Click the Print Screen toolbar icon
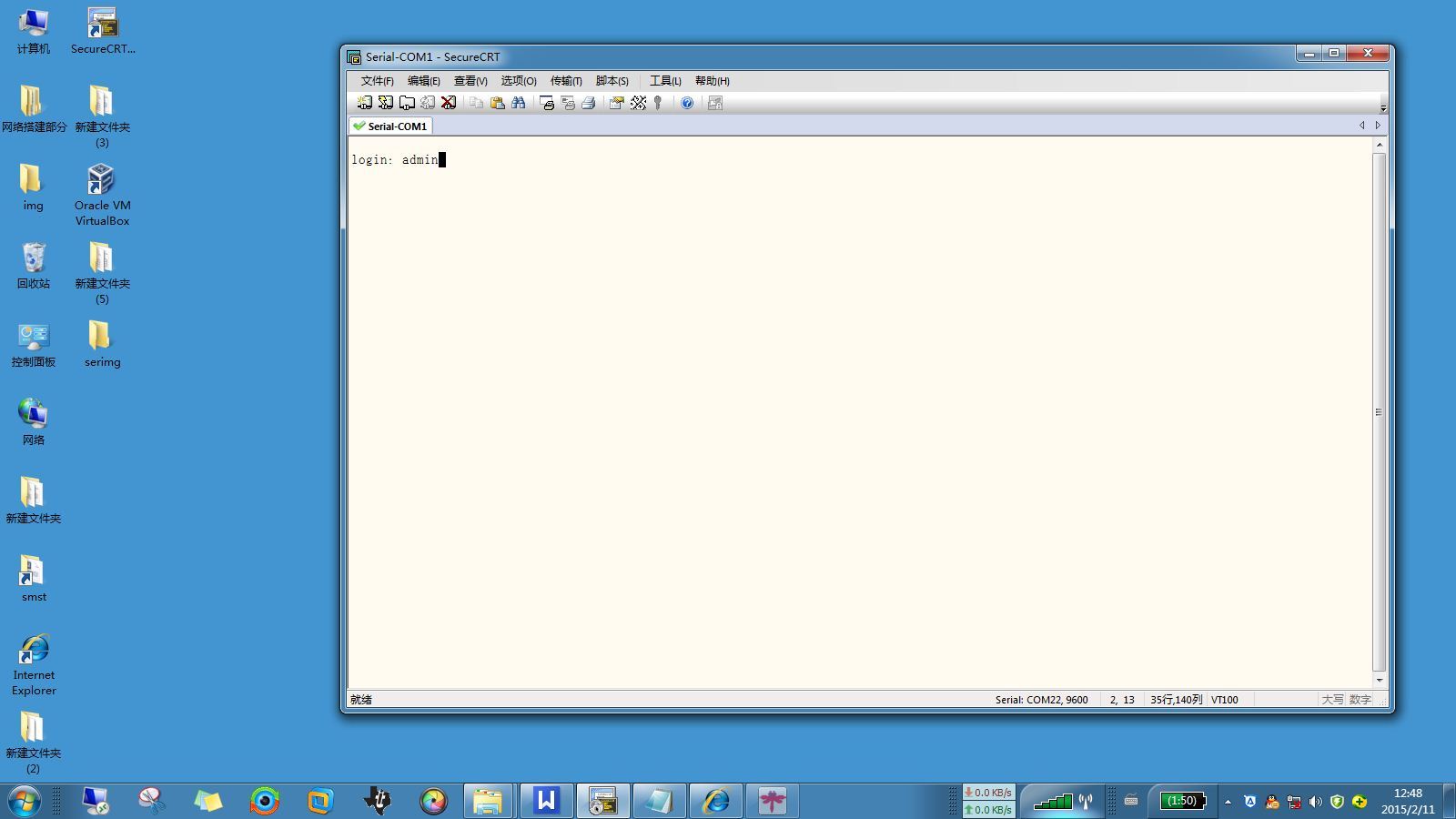This screenshot has height=819, width=1456. click(547, 103)
